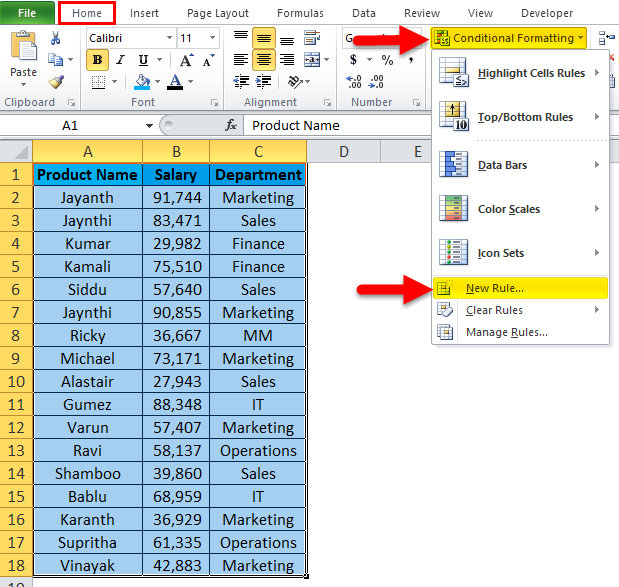Image resolution: width=619 pixels, height=587 pixels.
Task: Click the Copy icon
Action: (55, 60)
